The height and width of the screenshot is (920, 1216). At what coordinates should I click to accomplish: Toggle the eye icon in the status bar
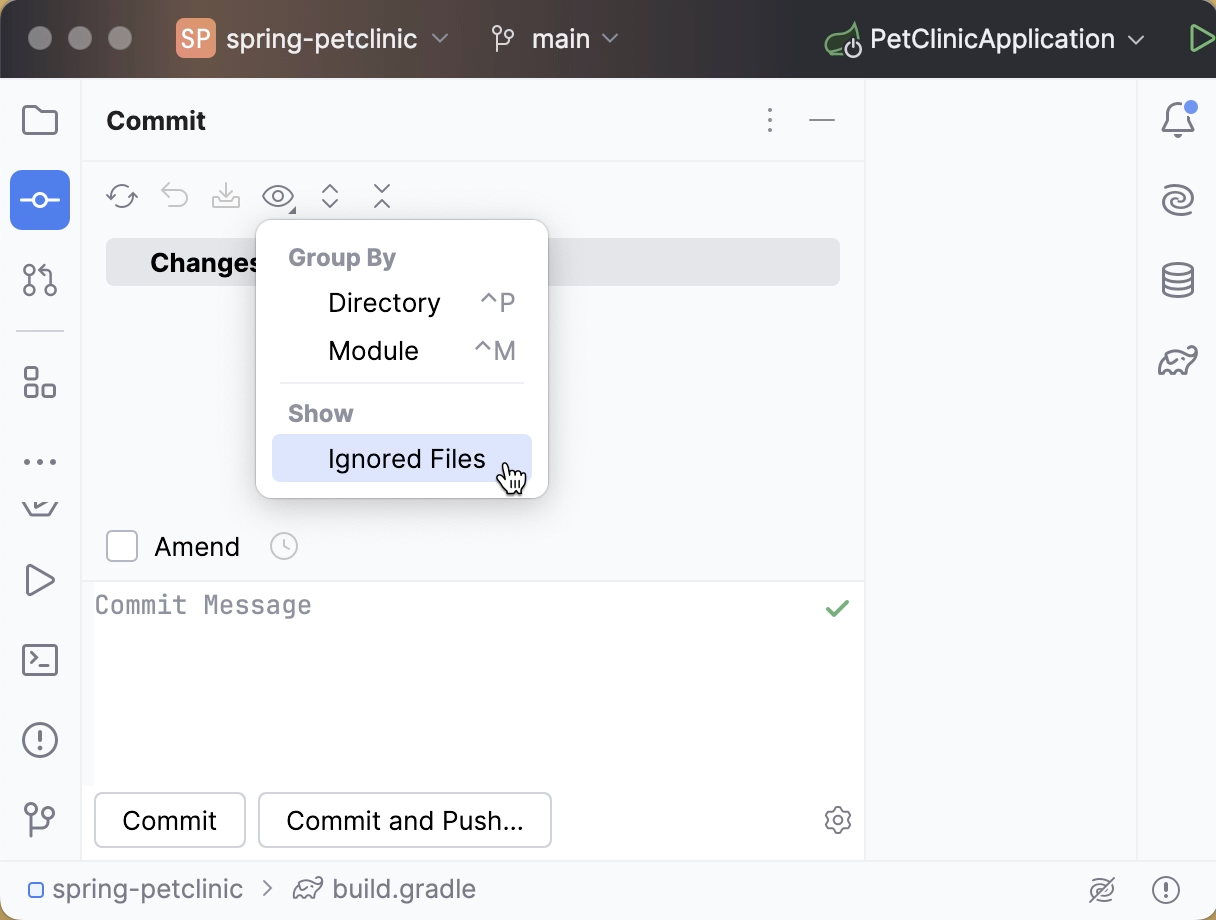(x=1101, y=889)
